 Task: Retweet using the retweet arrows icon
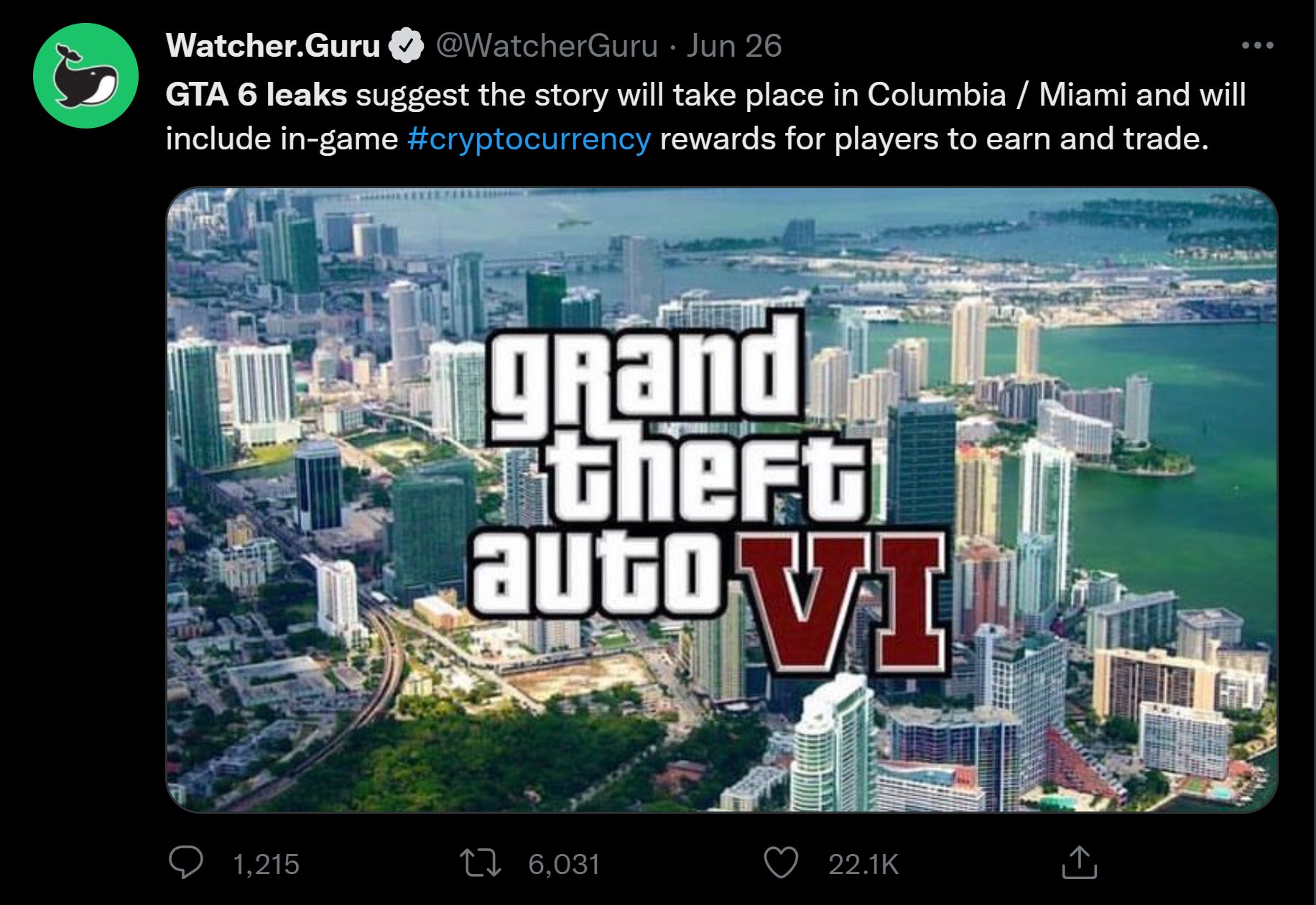pyautogui.click(x=481, y=863)
